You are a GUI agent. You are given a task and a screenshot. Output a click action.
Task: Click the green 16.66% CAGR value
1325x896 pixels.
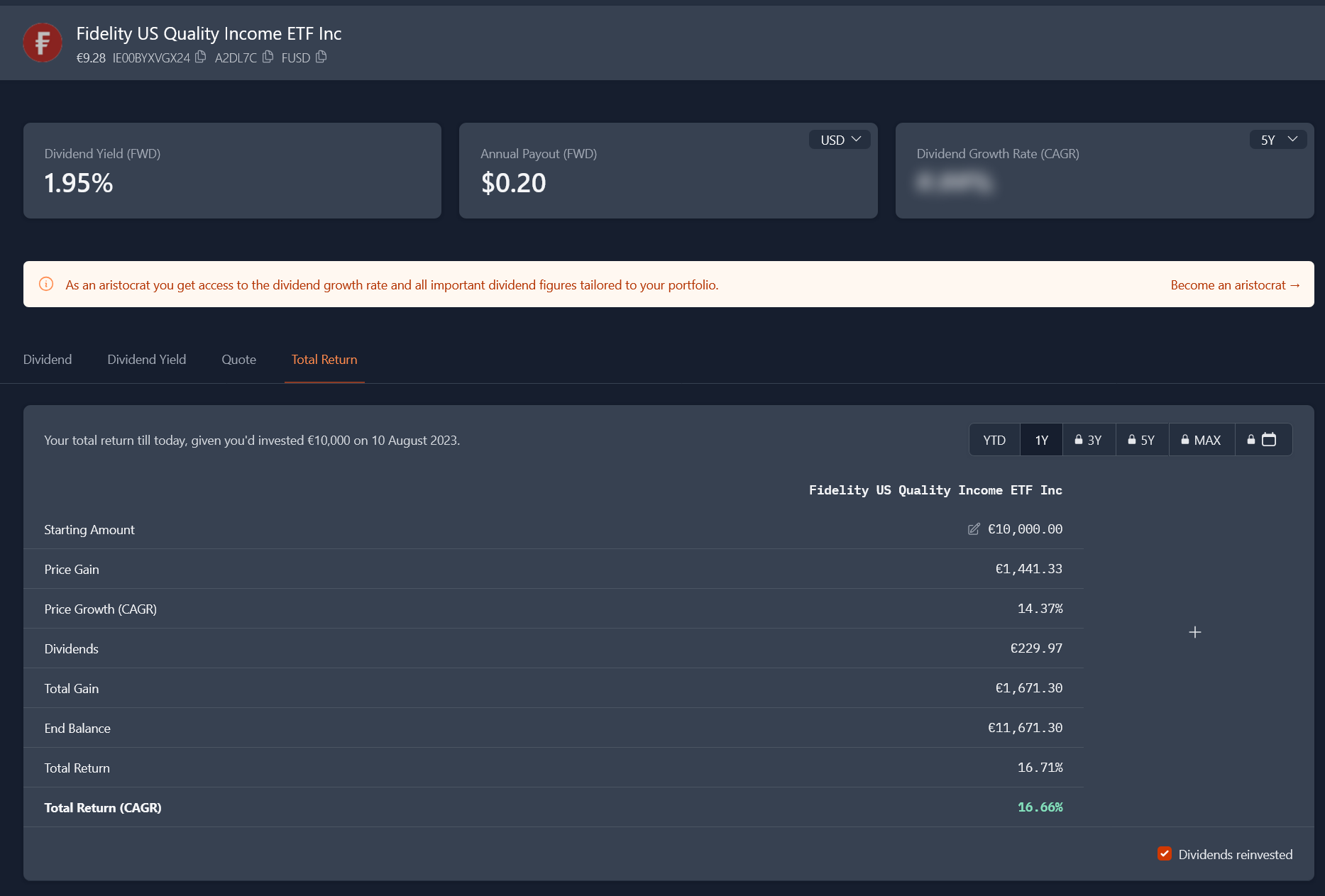click(x=1040, y=807)
